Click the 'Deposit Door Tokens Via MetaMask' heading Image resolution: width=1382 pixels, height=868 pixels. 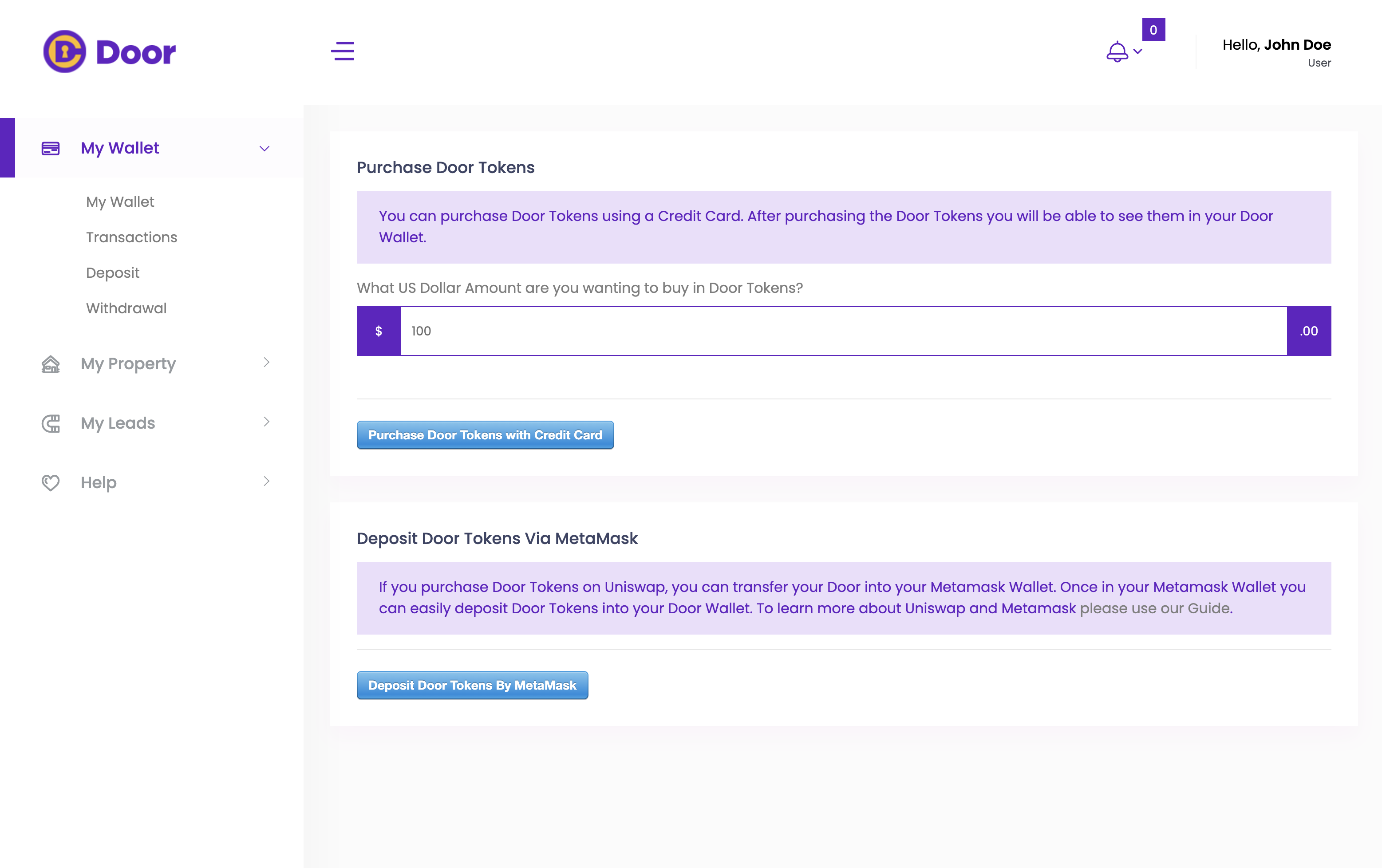[498, 539]
